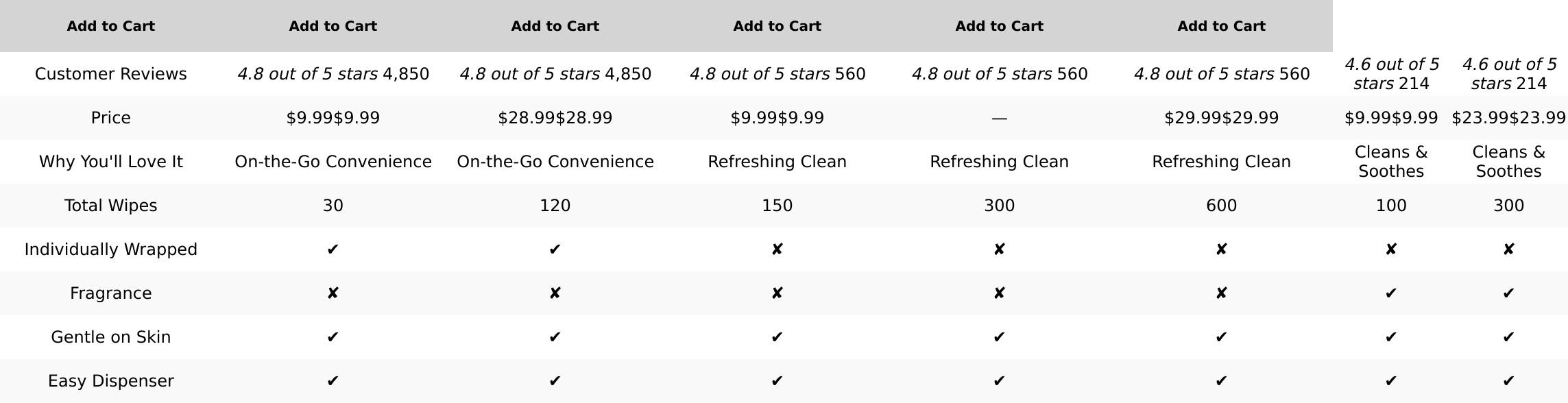Click the Why You'll Love It row label
This screenshot has width=1568, height=403.
click(110, 162)
